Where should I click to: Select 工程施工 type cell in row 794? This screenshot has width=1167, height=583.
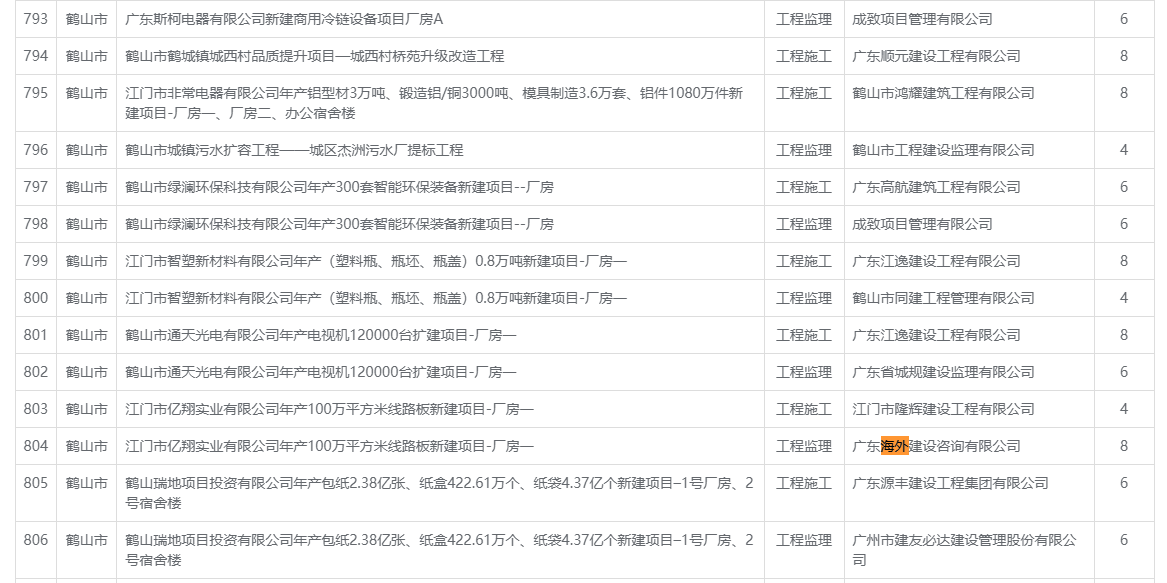pyautogui.click(x=804, y=57)
